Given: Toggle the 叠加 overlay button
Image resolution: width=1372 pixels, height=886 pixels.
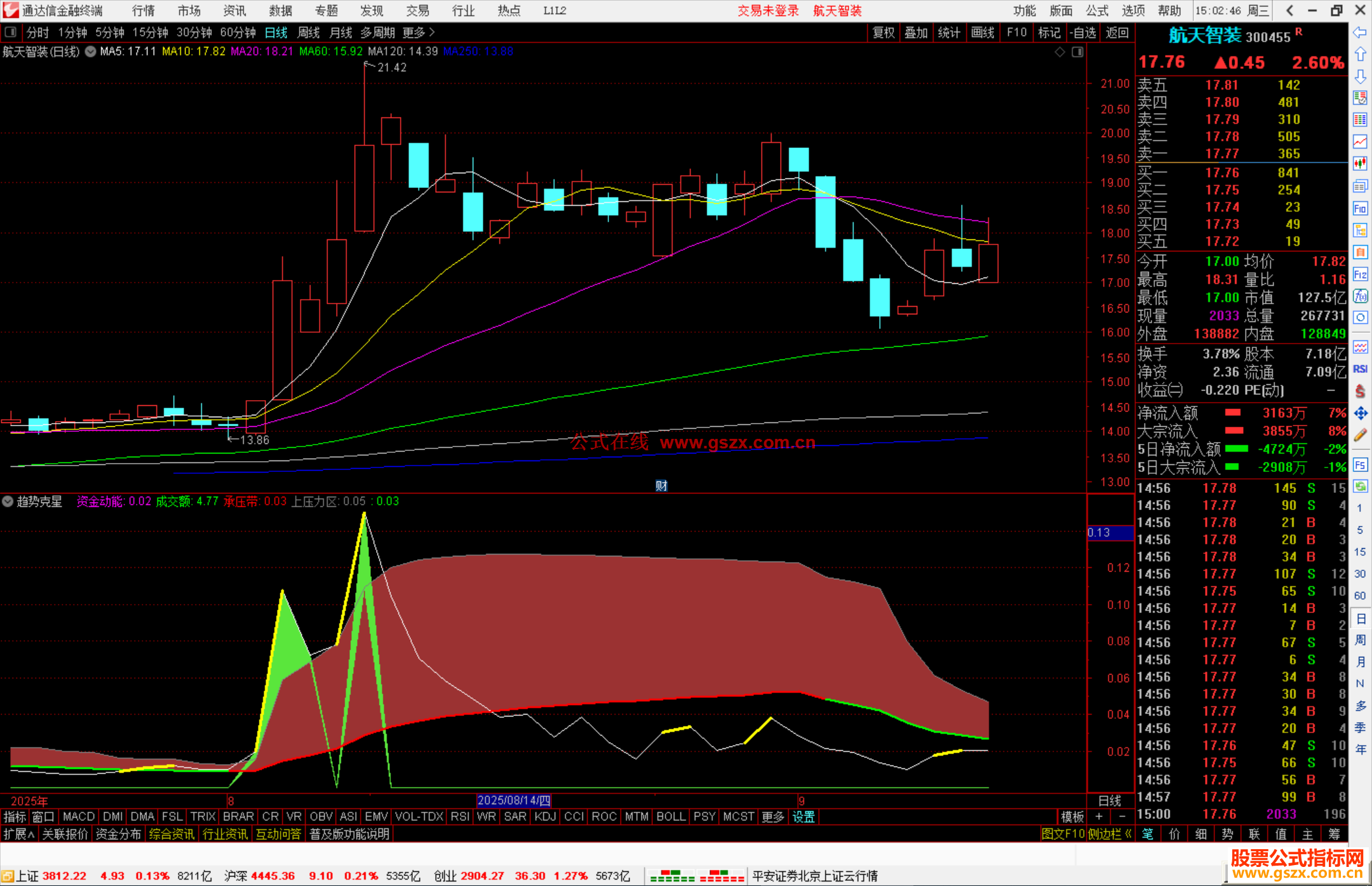Looking at the screenshot, I should (x=916, y=32).
